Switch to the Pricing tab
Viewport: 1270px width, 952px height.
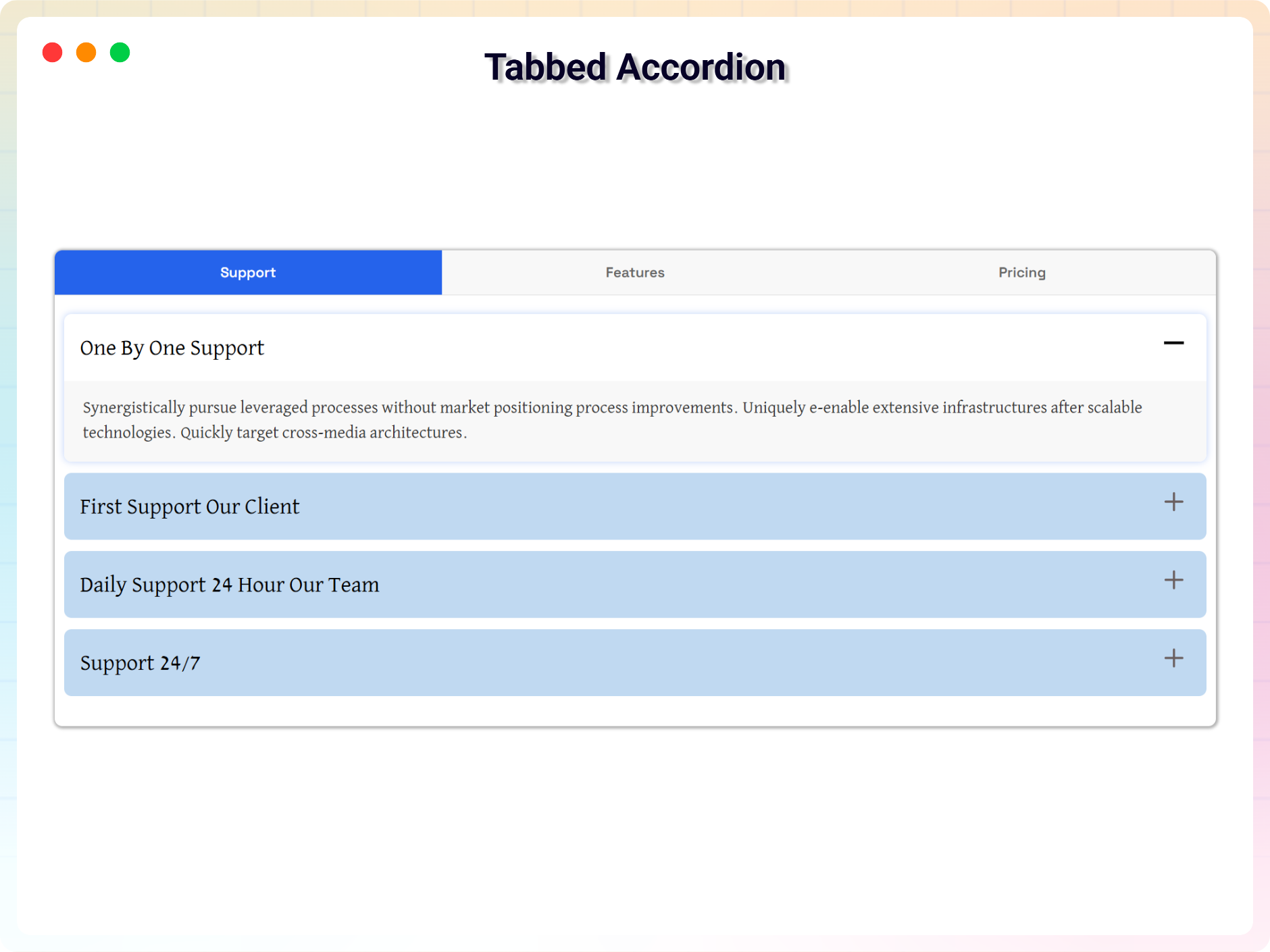point(1021,272)
